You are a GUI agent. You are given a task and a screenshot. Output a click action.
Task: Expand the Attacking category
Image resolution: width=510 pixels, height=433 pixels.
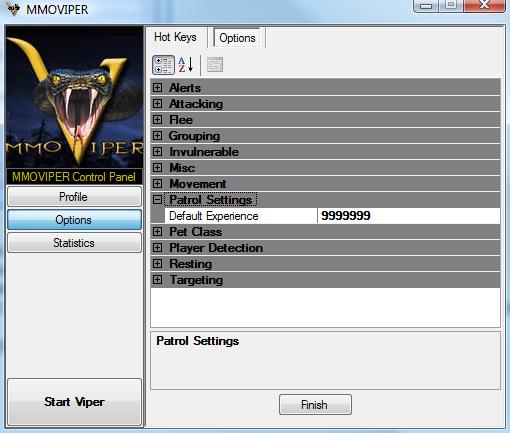(157, 104)
